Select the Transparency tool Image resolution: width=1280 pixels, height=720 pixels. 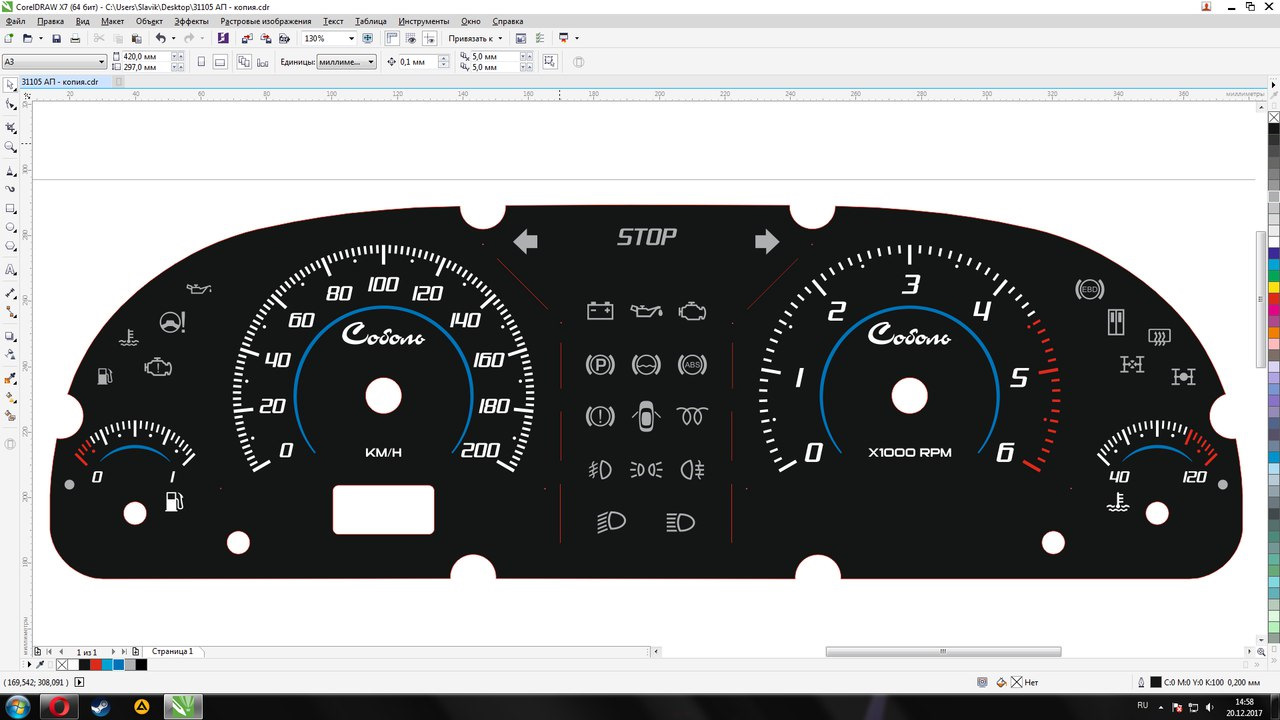coord(11,355)
